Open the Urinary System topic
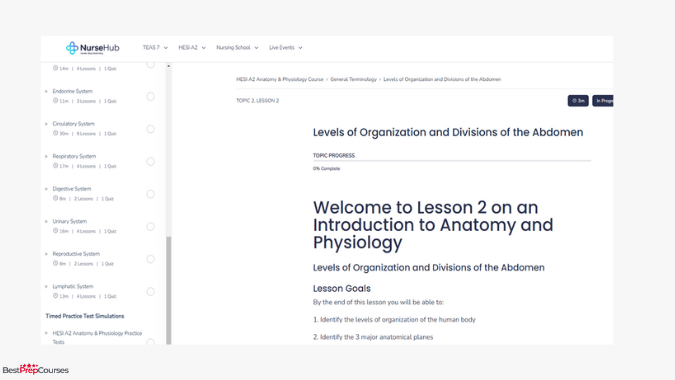675x380 pixels. point(69,221)
